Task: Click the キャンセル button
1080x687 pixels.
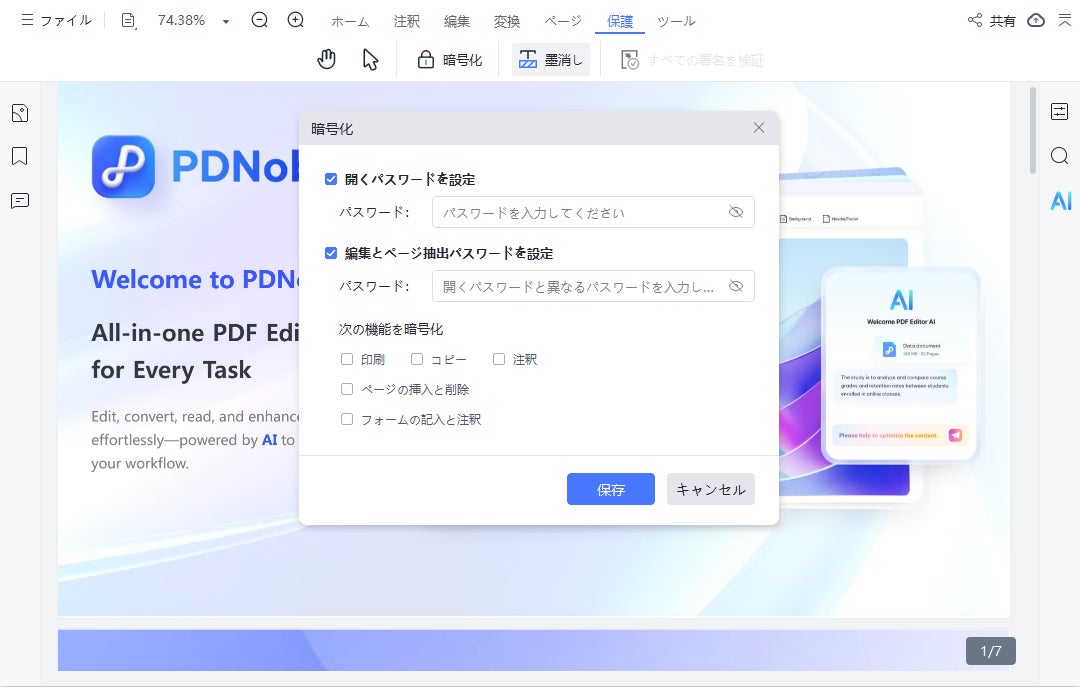Action: click(x=711, y=489)
